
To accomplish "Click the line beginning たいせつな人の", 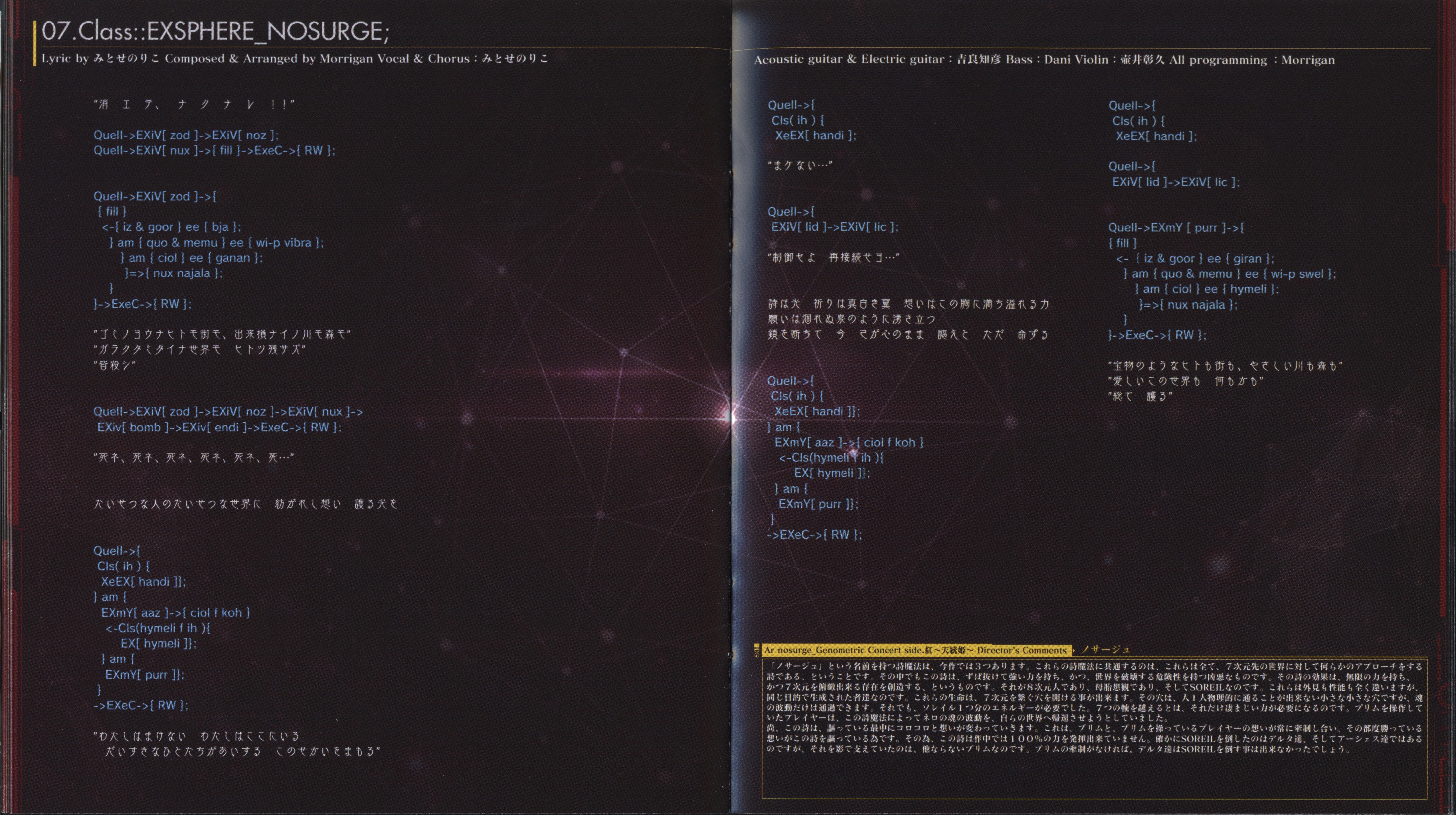I will pyautogui.click(x=245, y=504).
